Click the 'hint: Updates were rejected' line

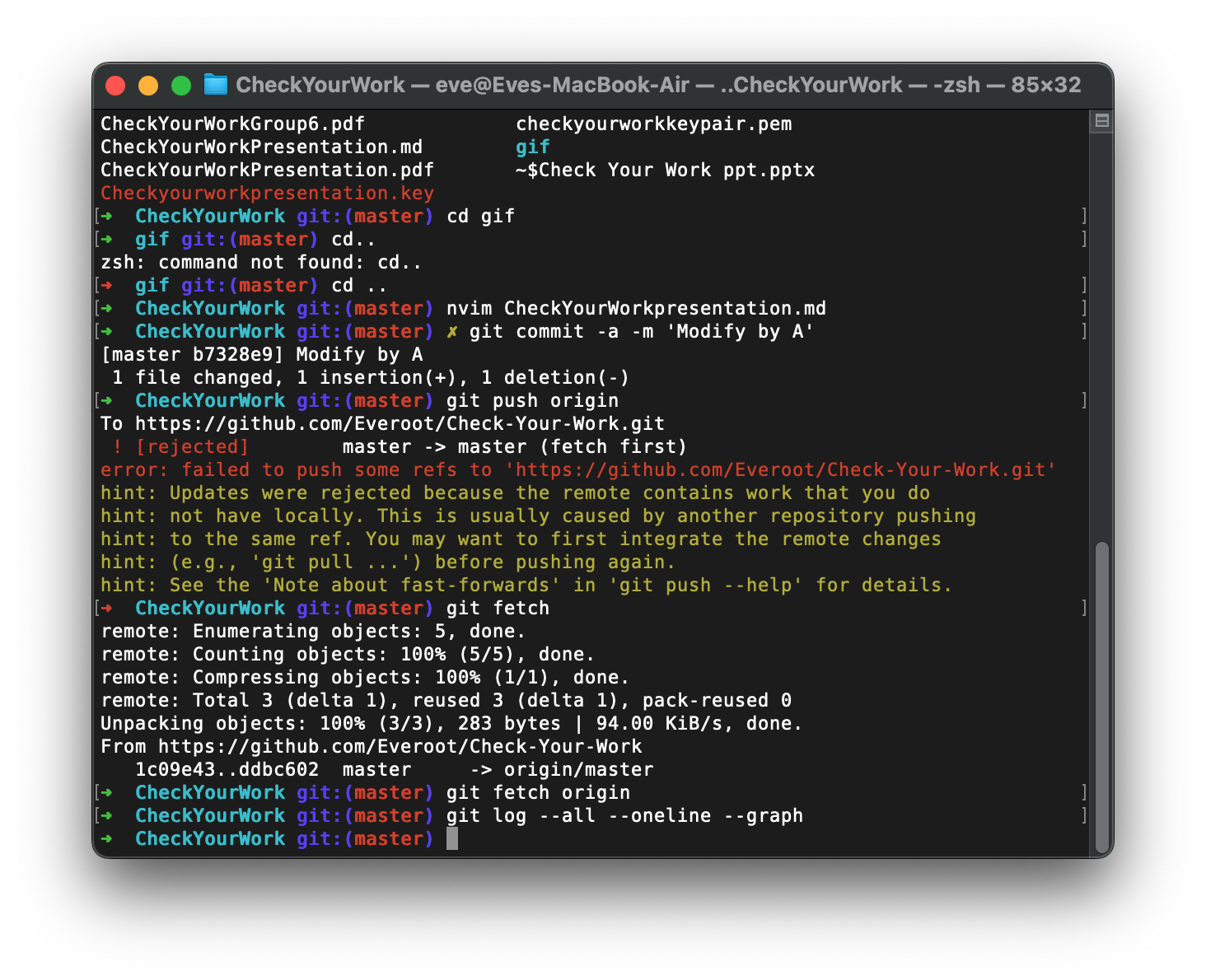click(516, 493)
